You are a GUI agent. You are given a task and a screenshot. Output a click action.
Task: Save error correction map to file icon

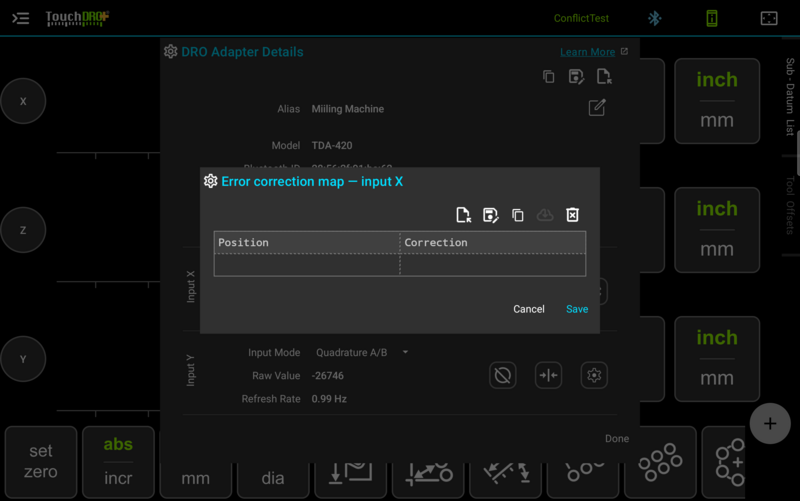(490, 215)
